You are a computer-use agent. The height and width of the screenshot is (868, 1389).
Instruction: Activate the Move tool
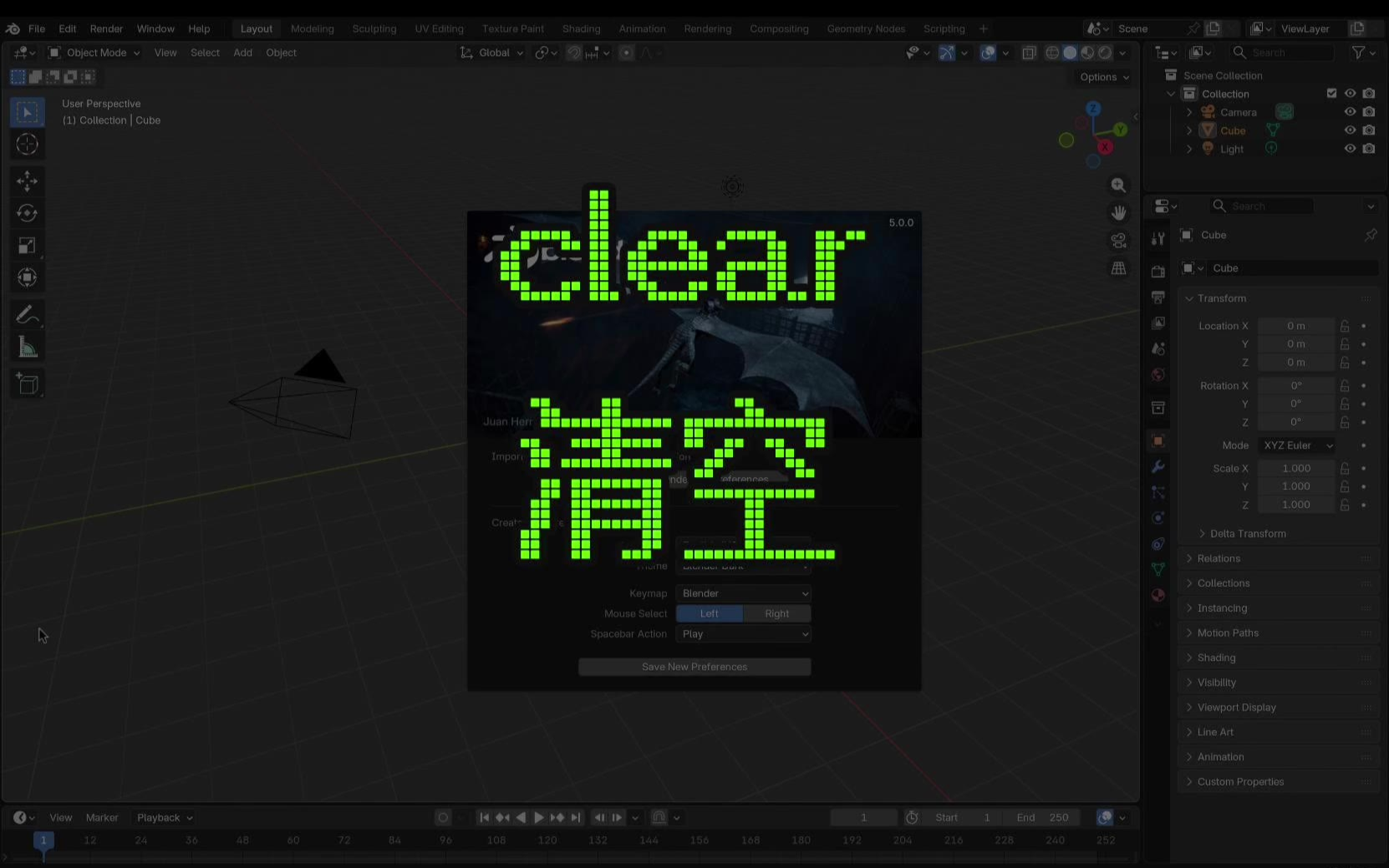(x=27, y=180)
